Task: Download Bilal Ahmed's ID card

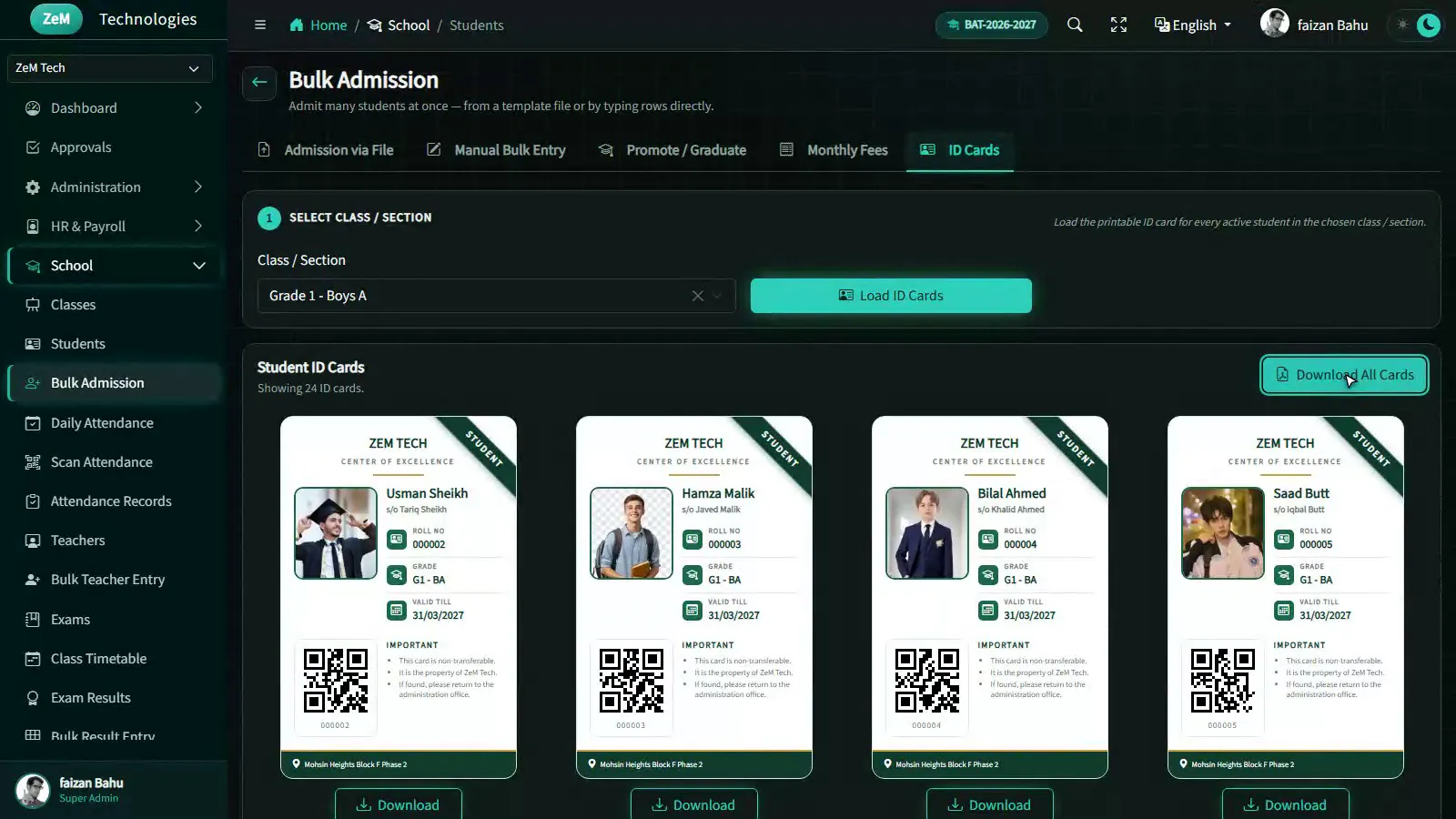Action: click(x=990, y=804)
